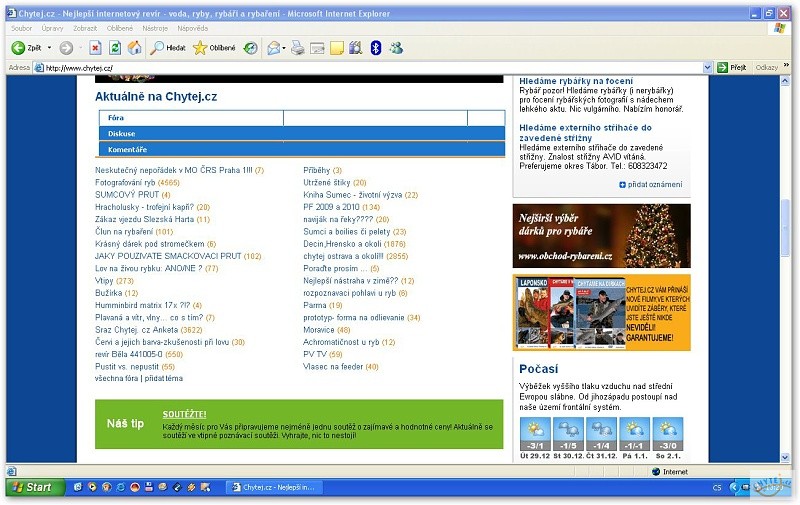The height and width of the screenshot is (505, 800).
Task: Click the Research books icon
Action: [x=356, y=48]
